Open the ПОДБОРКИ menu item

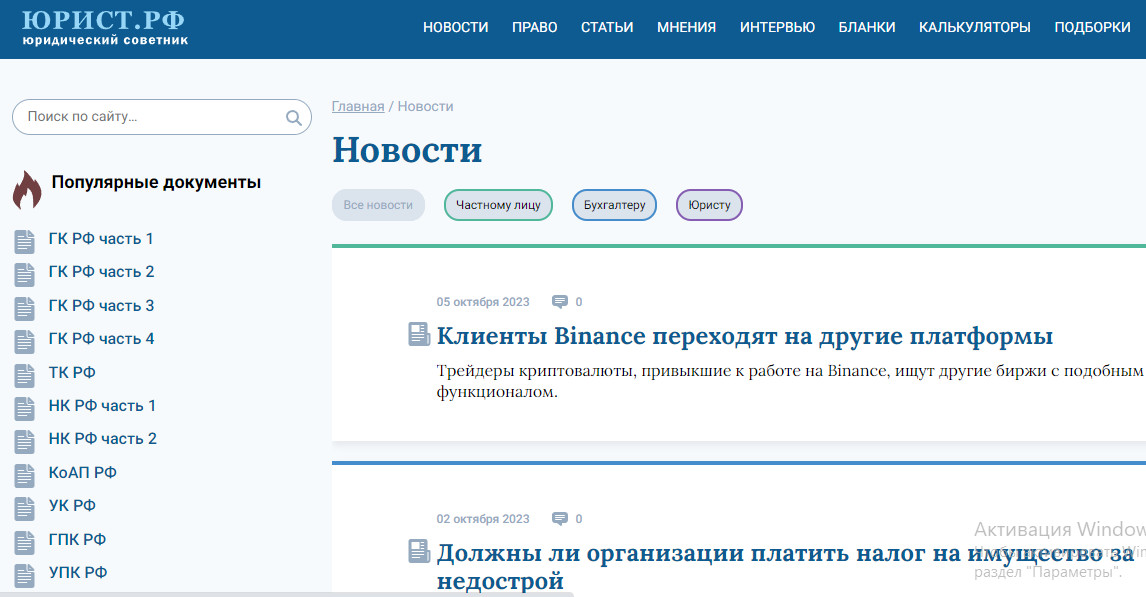coord(1092,27)
